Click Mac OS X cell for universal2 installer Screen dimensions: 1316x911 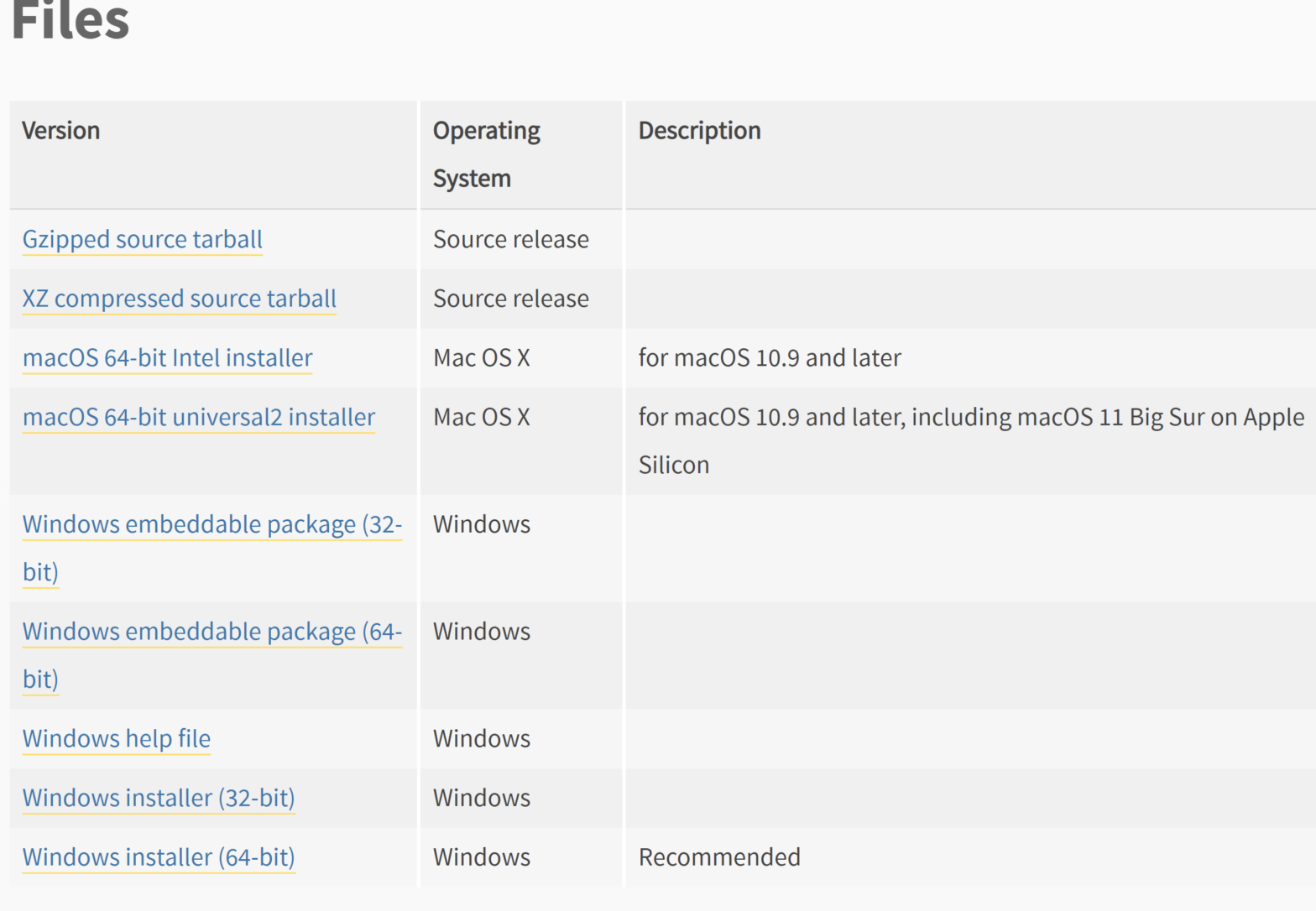(x=481, y=418)
